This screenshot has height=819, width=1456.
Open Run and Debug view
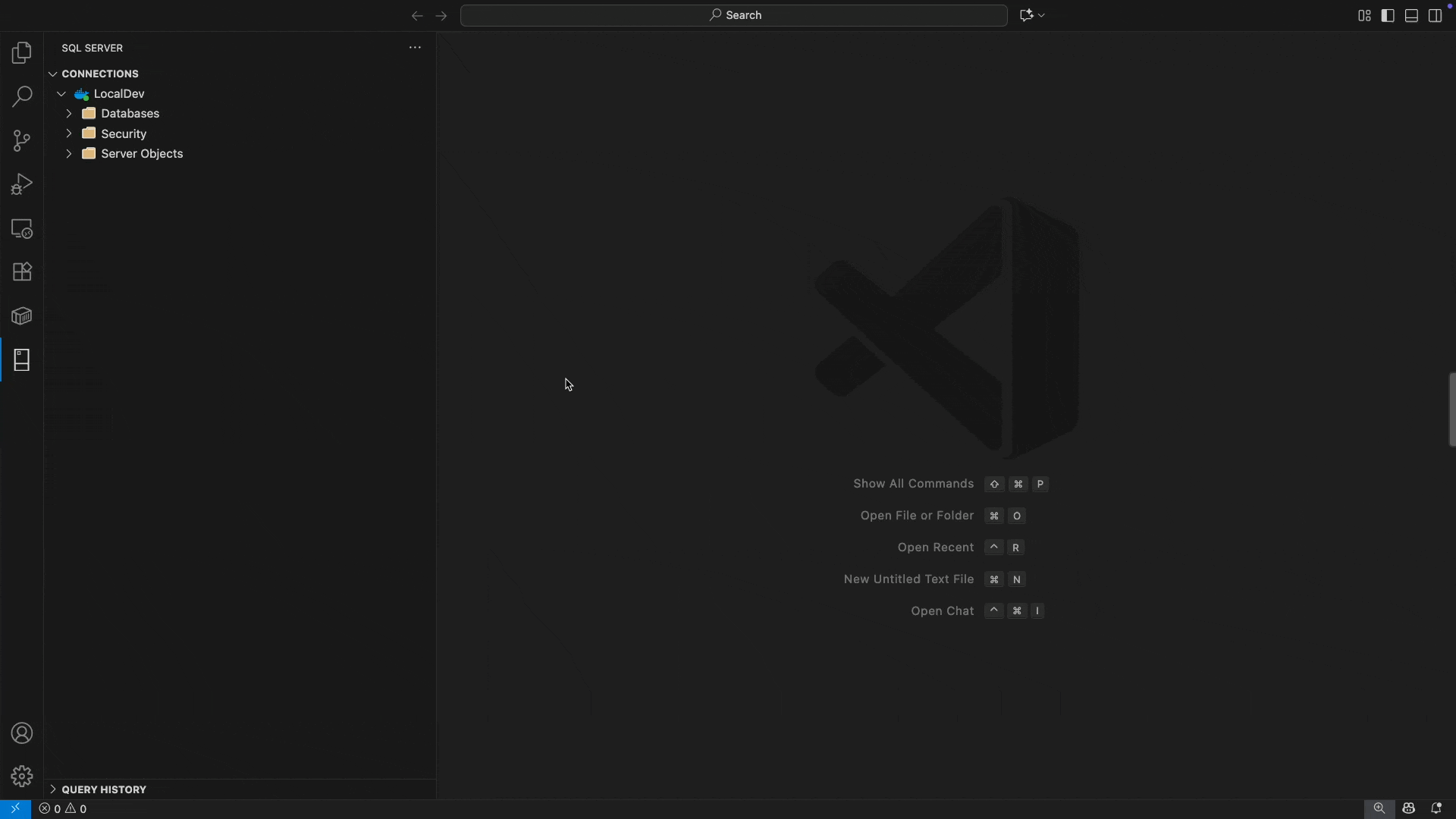click(x=22, y=184)
